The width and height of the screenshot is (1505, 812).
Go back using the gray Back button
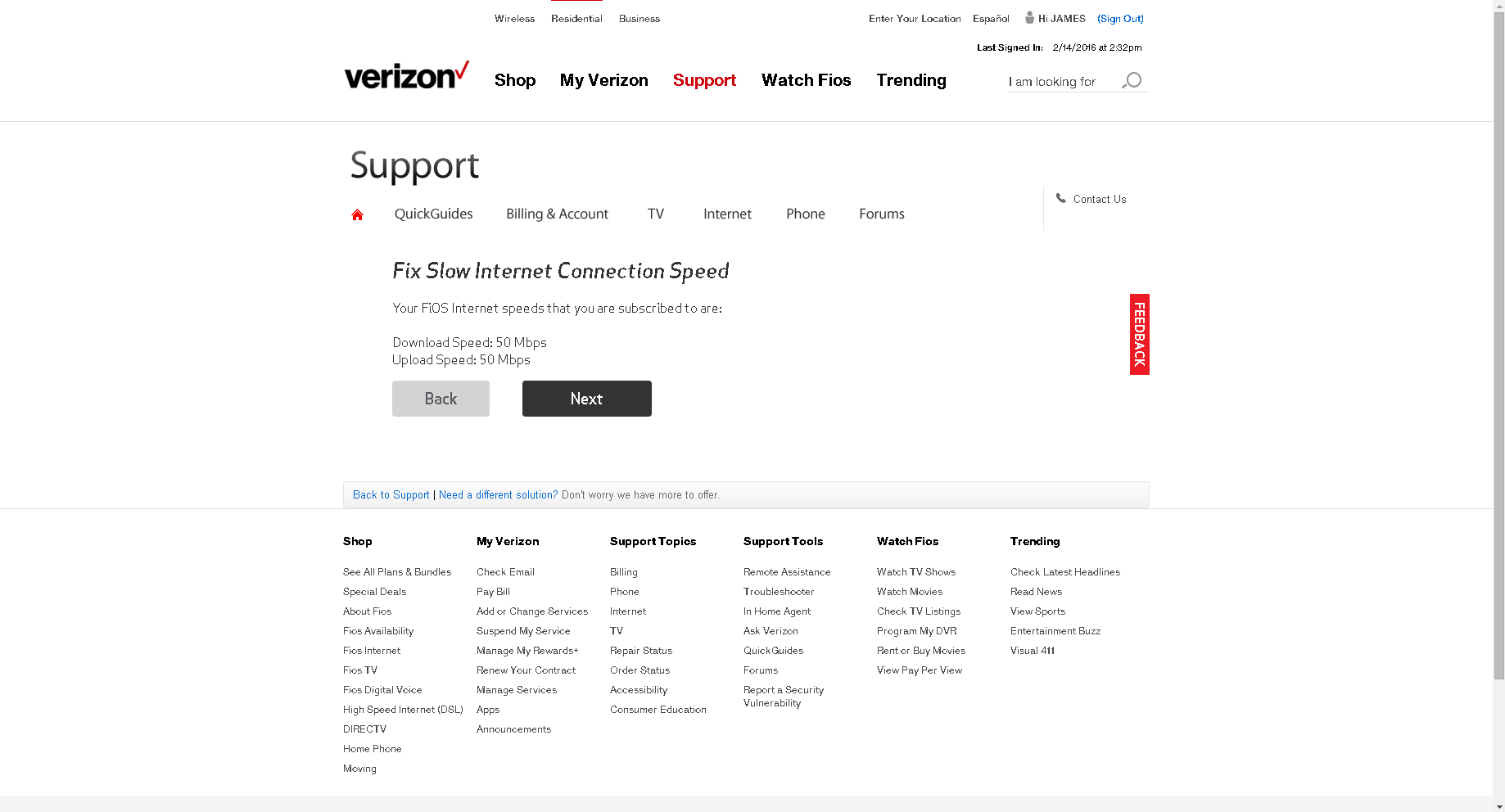pyautogui.click(x=441, y=399)
